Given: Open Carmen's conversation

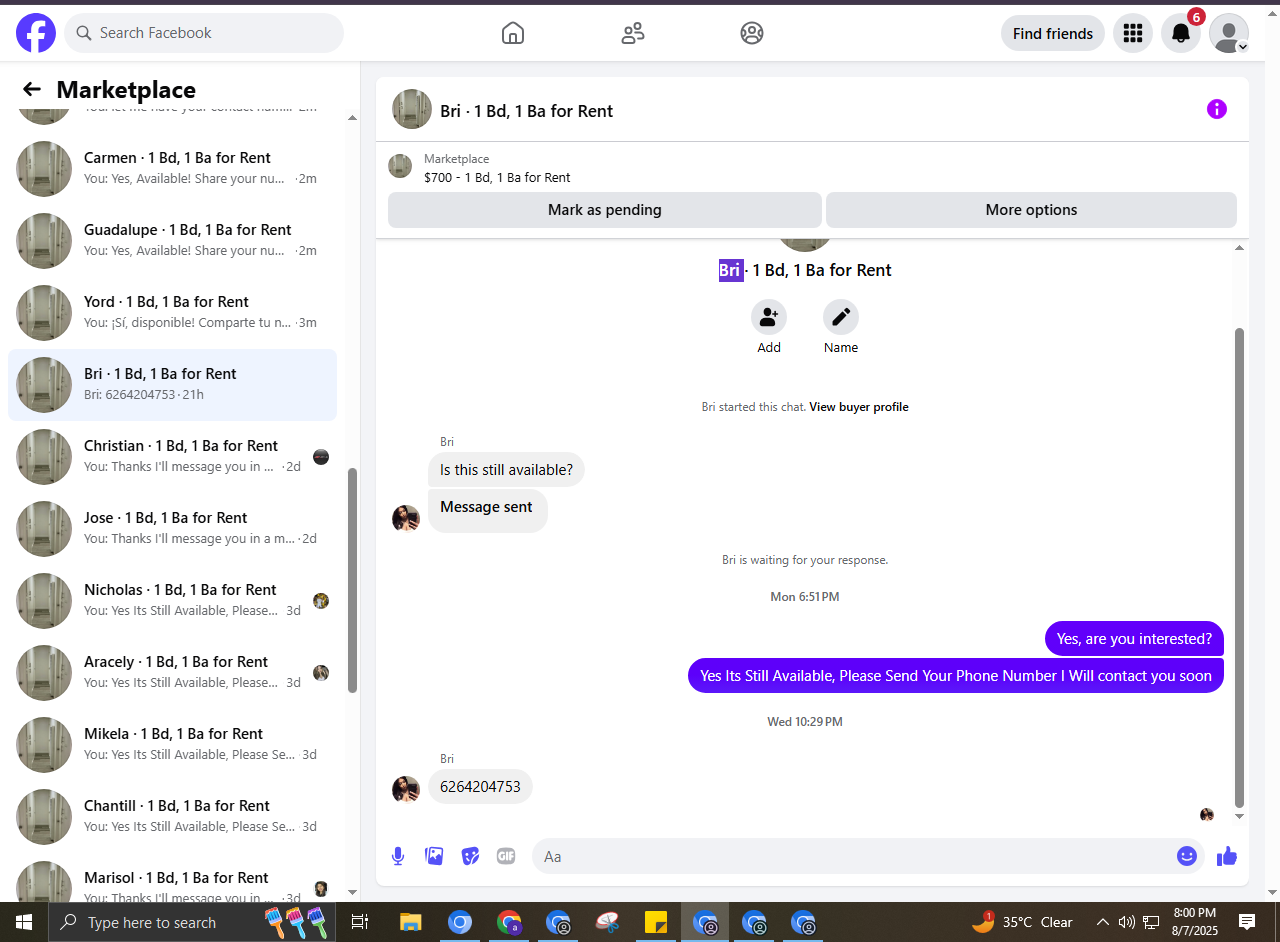Looking at the screenshot, I should pyautogui.click(x=172, y=169).
